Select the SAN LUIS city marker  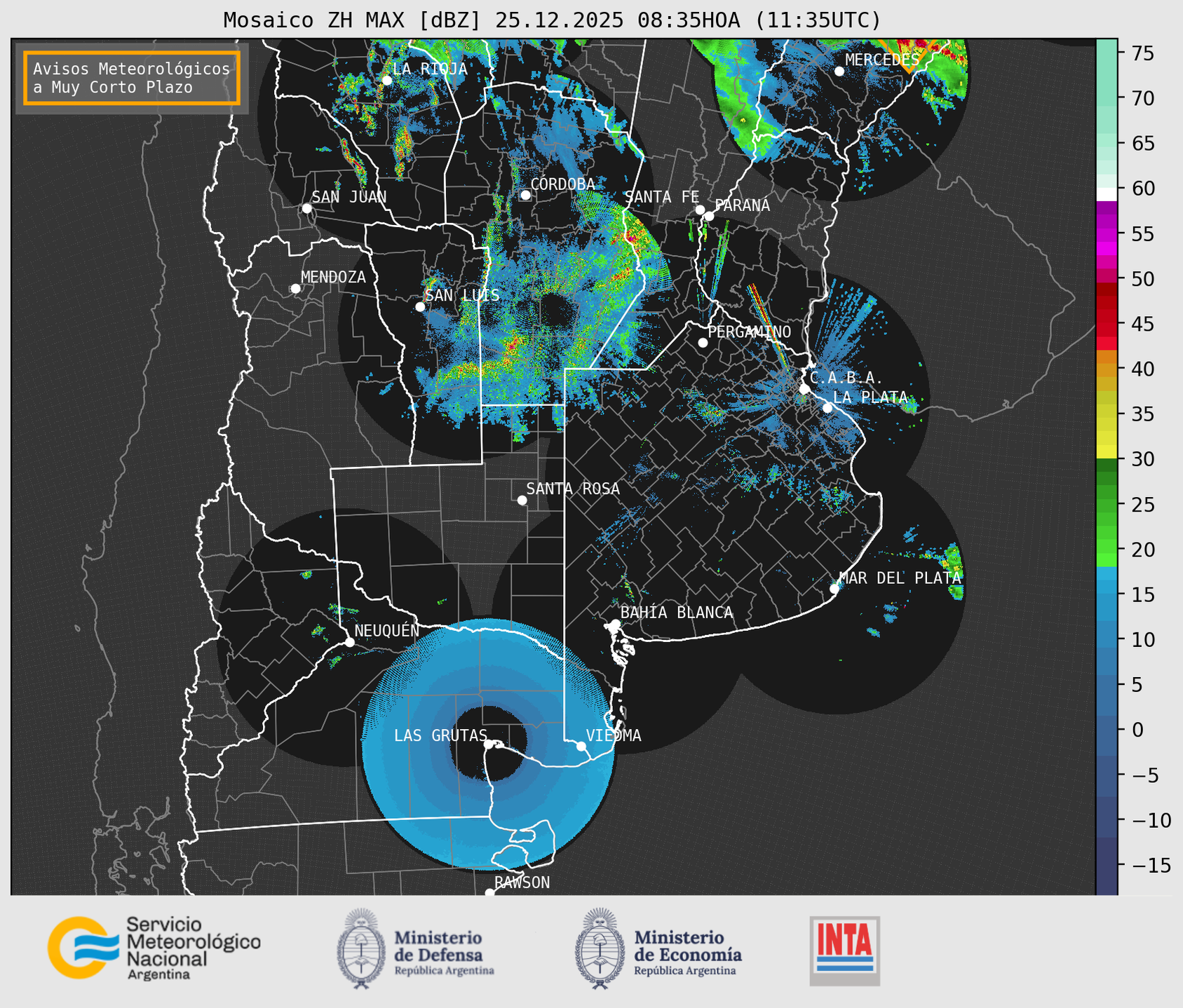point(420,306)
